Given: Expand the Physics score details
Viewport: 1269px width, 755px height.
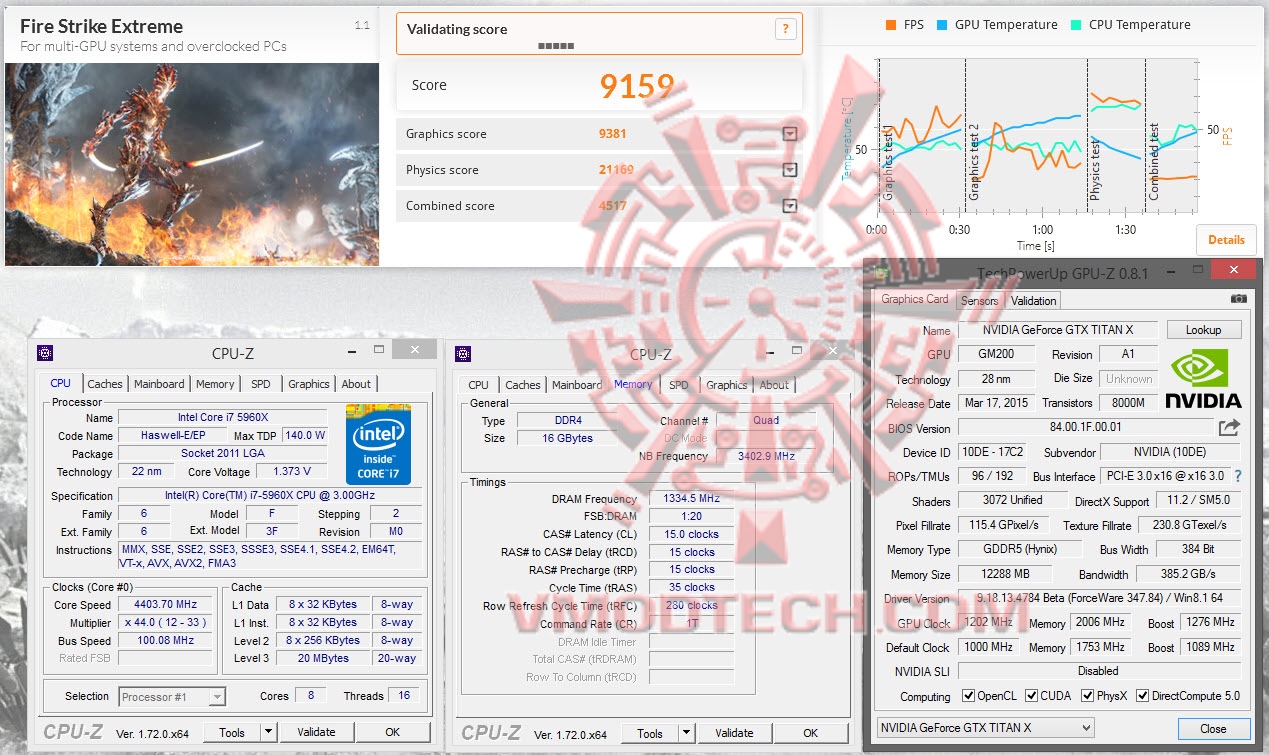Looking at the screenshot, I should 790,170.
